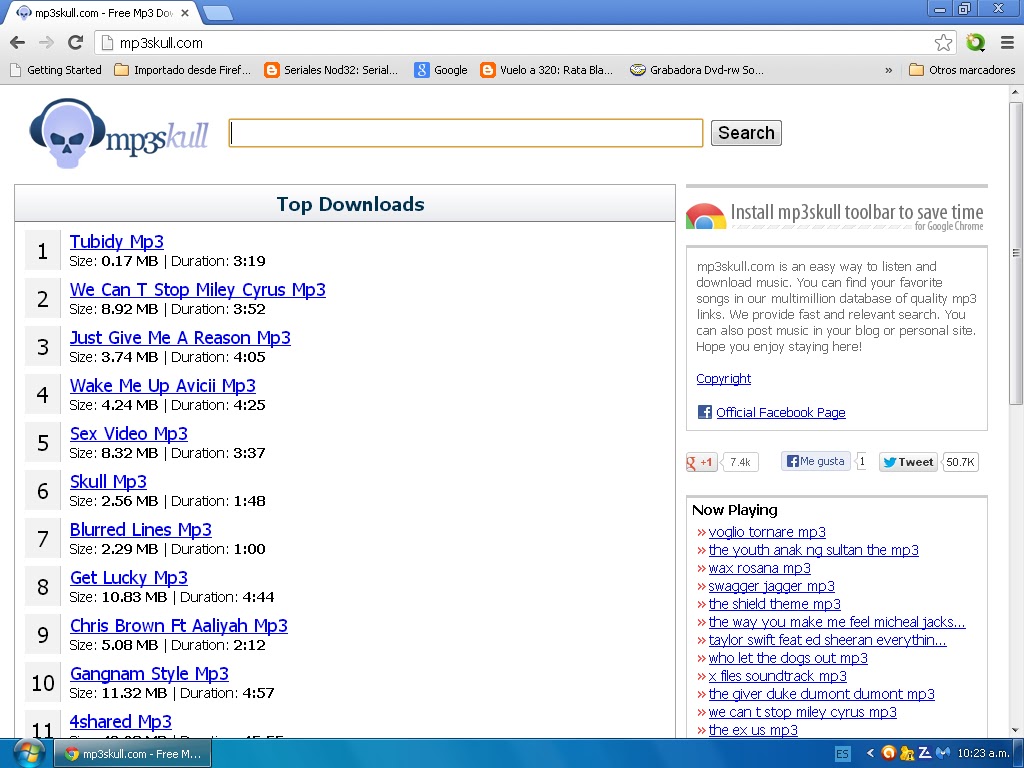Click mp3skull taskbar window button
Image resolution: width=1024 pixels, height=768 pixels.
click(x=133, y=754)
